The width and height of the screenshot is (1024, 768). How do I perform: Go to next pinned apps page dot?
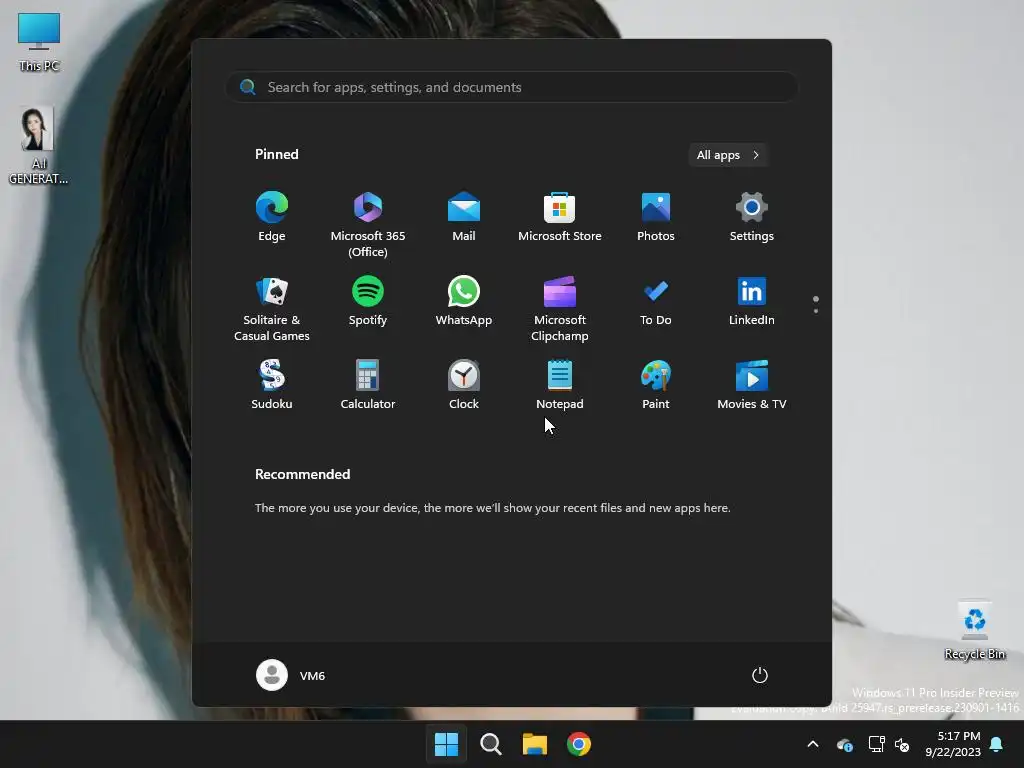pyautogui.click(x=816, y=312)
